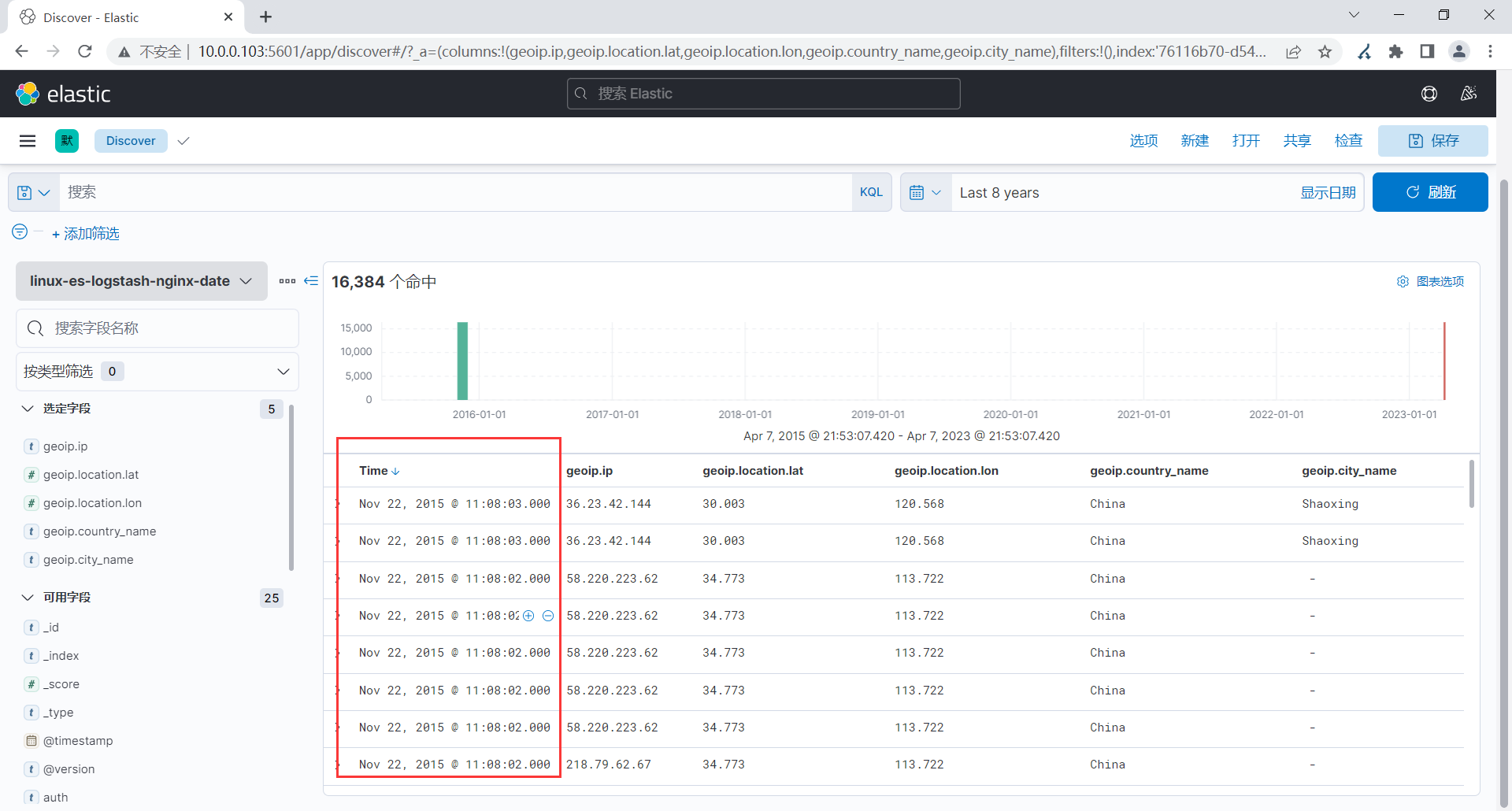The height and width of the screenshot is (811, 1512).
Task: Click the field list scrollbar
Action: (291, 488)
